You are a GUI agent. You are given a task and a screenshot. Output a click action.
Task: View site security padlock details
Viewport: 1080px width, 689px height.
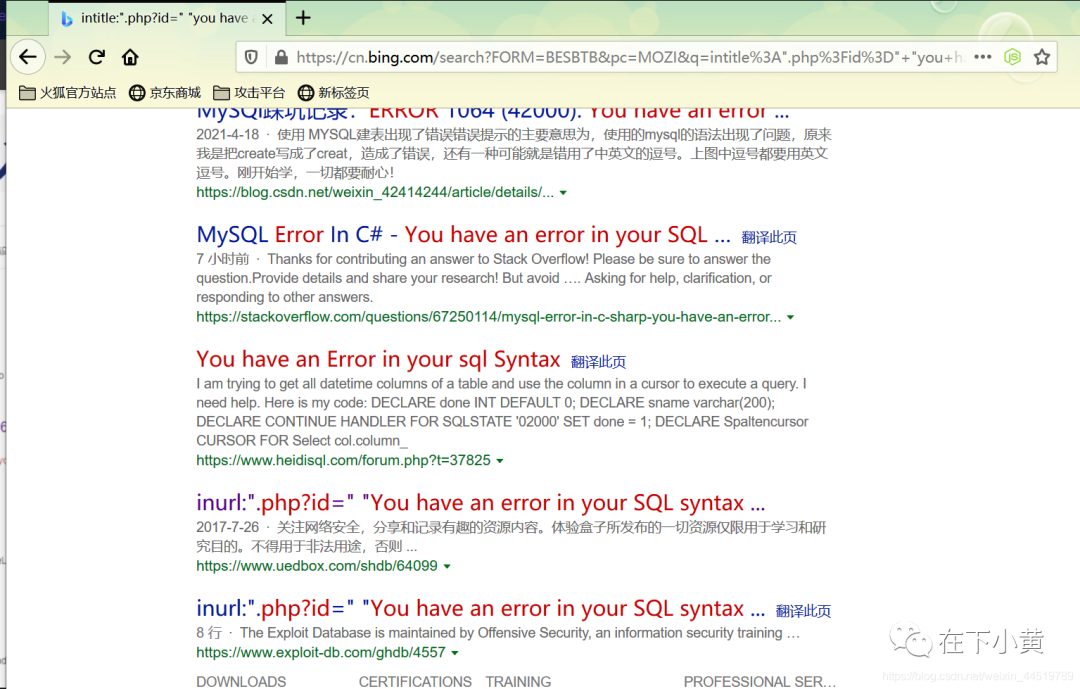point(281,57)
